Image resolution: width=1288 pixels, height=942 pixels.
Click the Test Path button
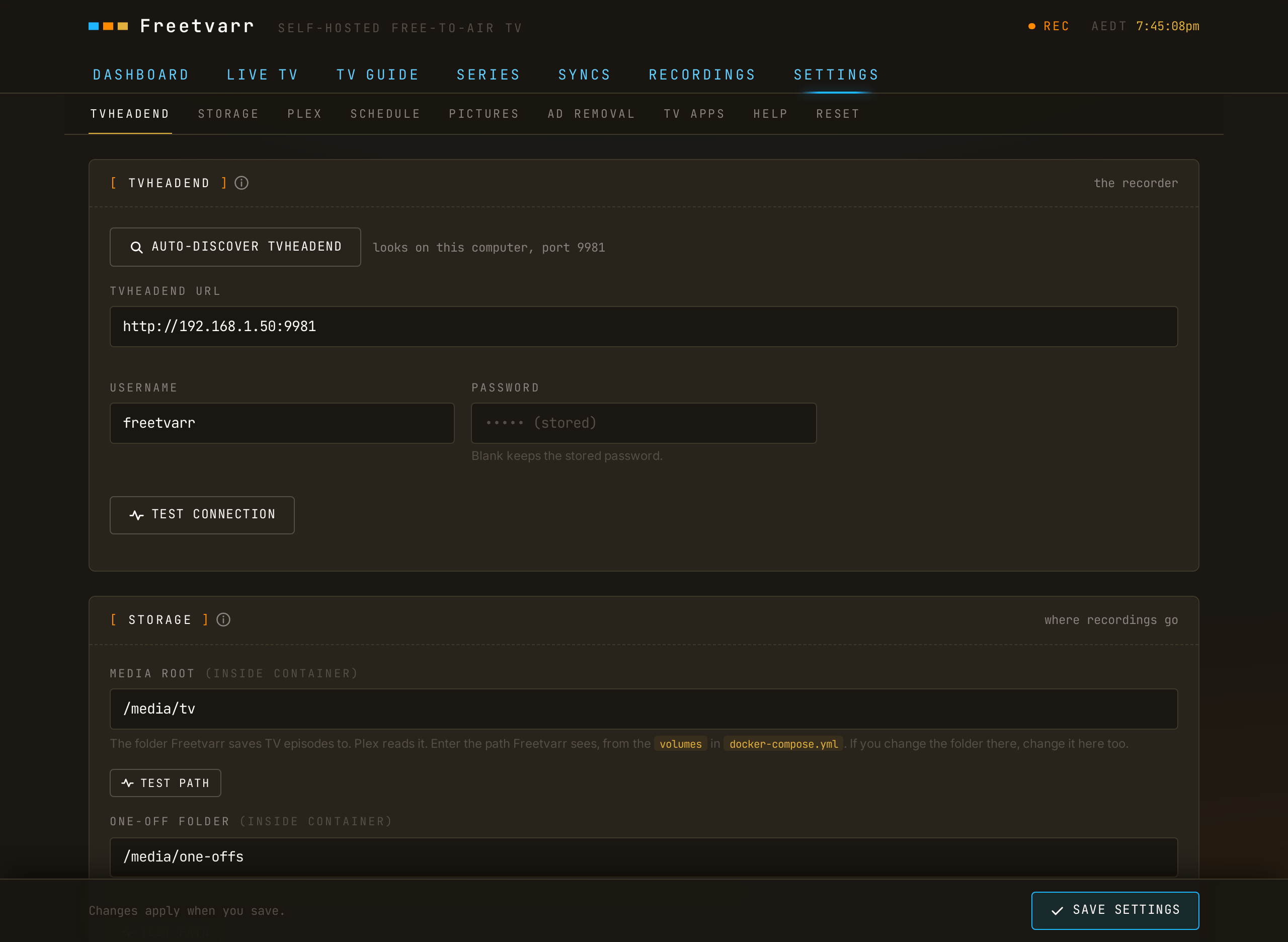coord(166,783)
